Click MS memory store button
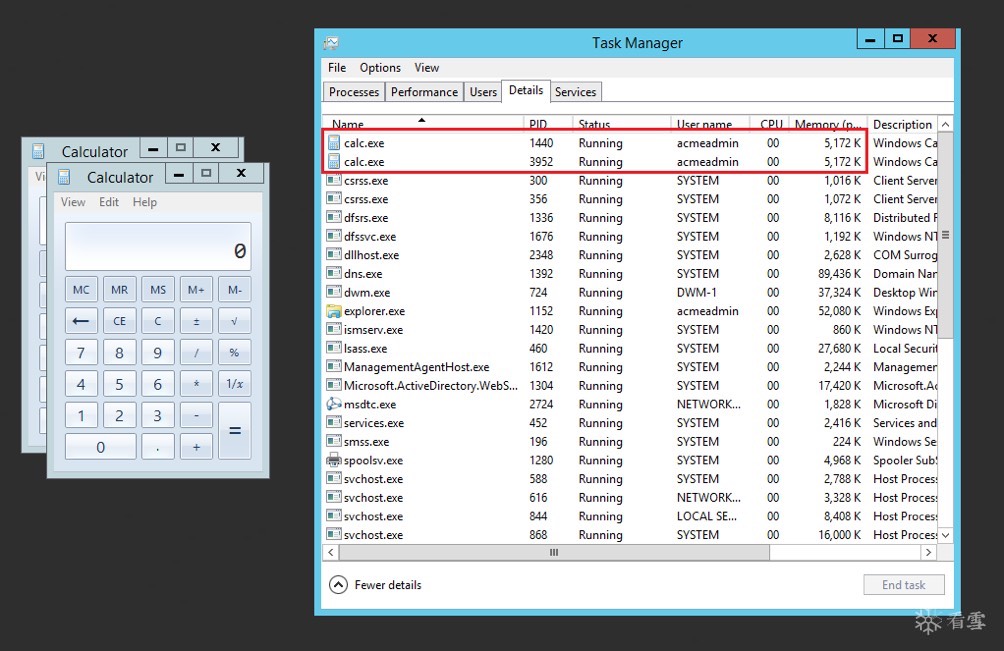 pos(158,289)
